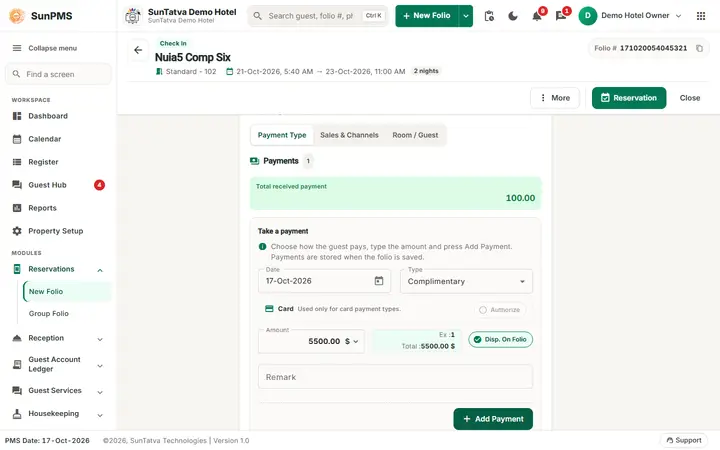The image size is (720, 450).
Task: Click the green New Folio button
Action: 427,16
